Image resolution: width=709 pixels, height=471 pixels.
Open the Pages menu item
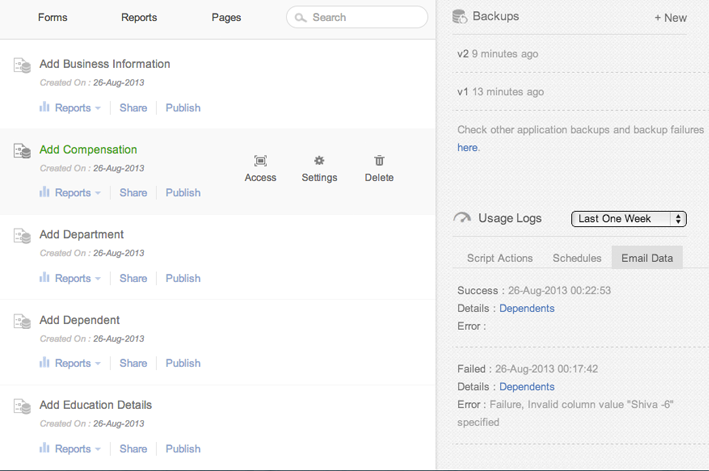click(226, 18)
